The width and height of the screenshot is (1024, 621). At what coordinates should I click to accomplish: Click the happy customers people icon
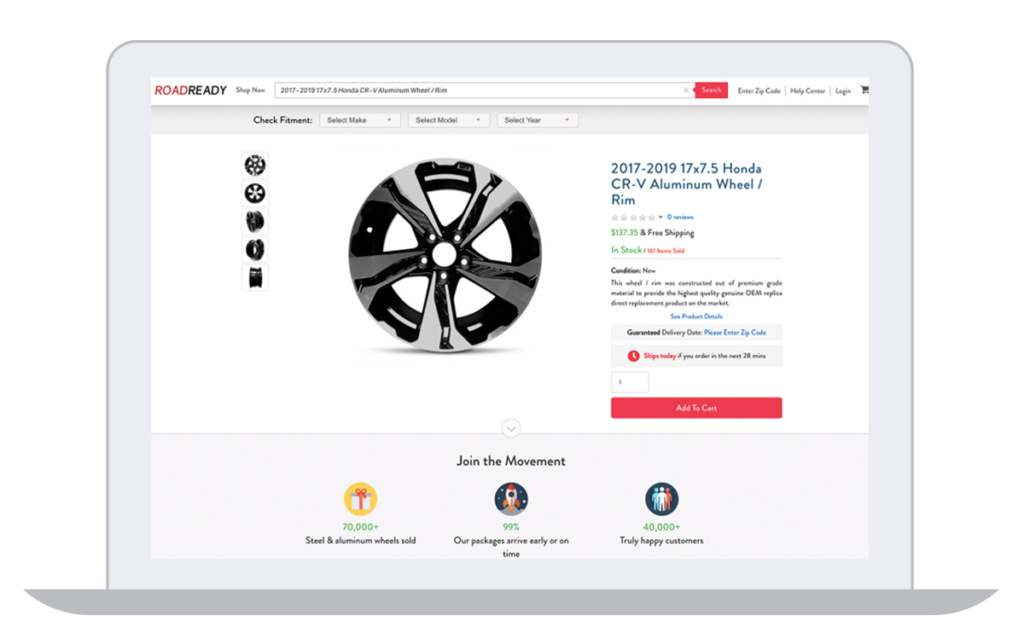660,497
